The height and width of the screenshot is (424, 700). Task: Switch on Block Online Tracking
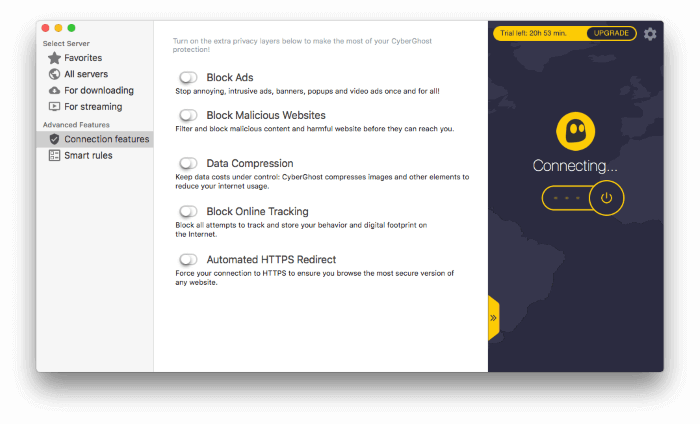(x=188, y=212)
